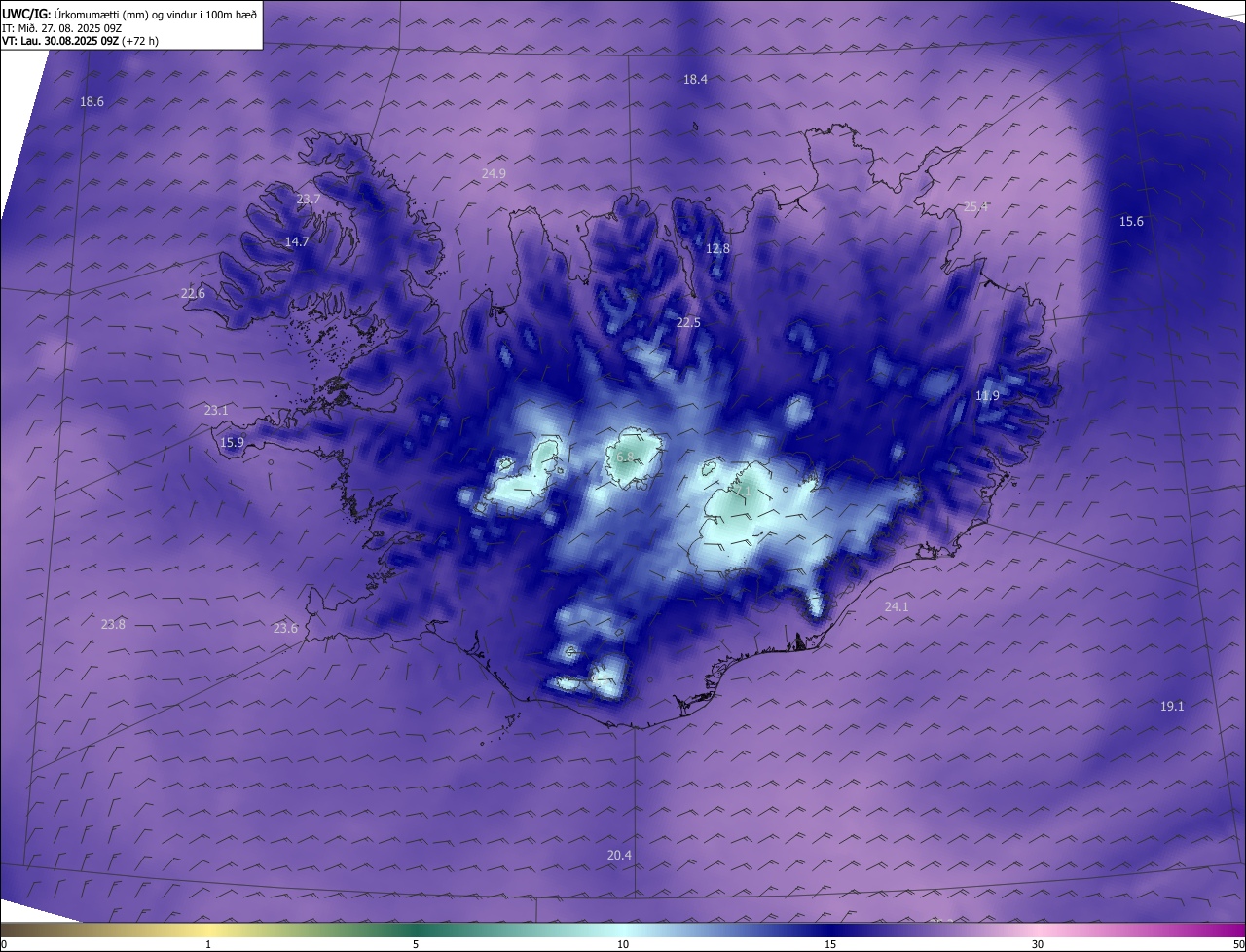Click the map value 25.4
Viewport: 1246px width, 952px height.
click(975, 206)
